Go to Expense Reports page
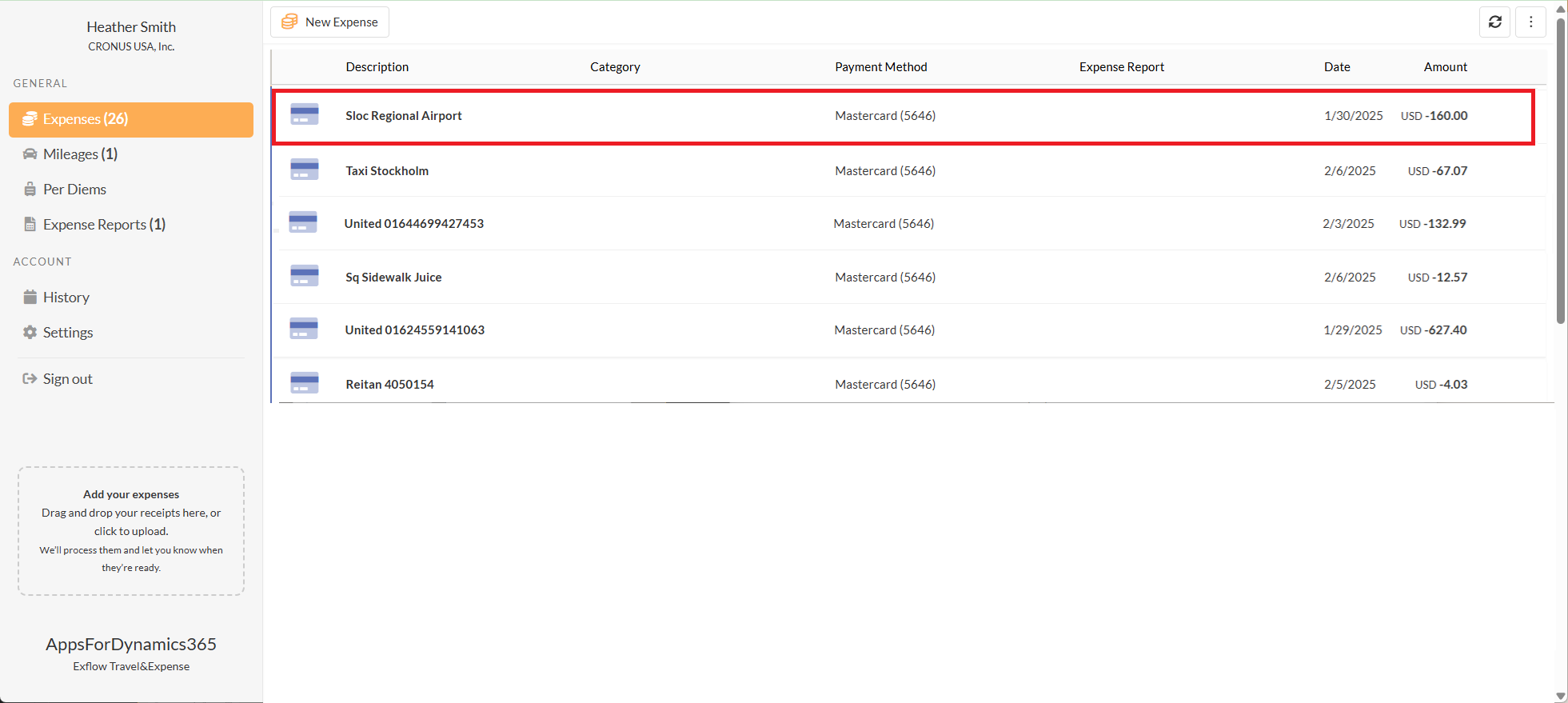 [x=104, y=225]
